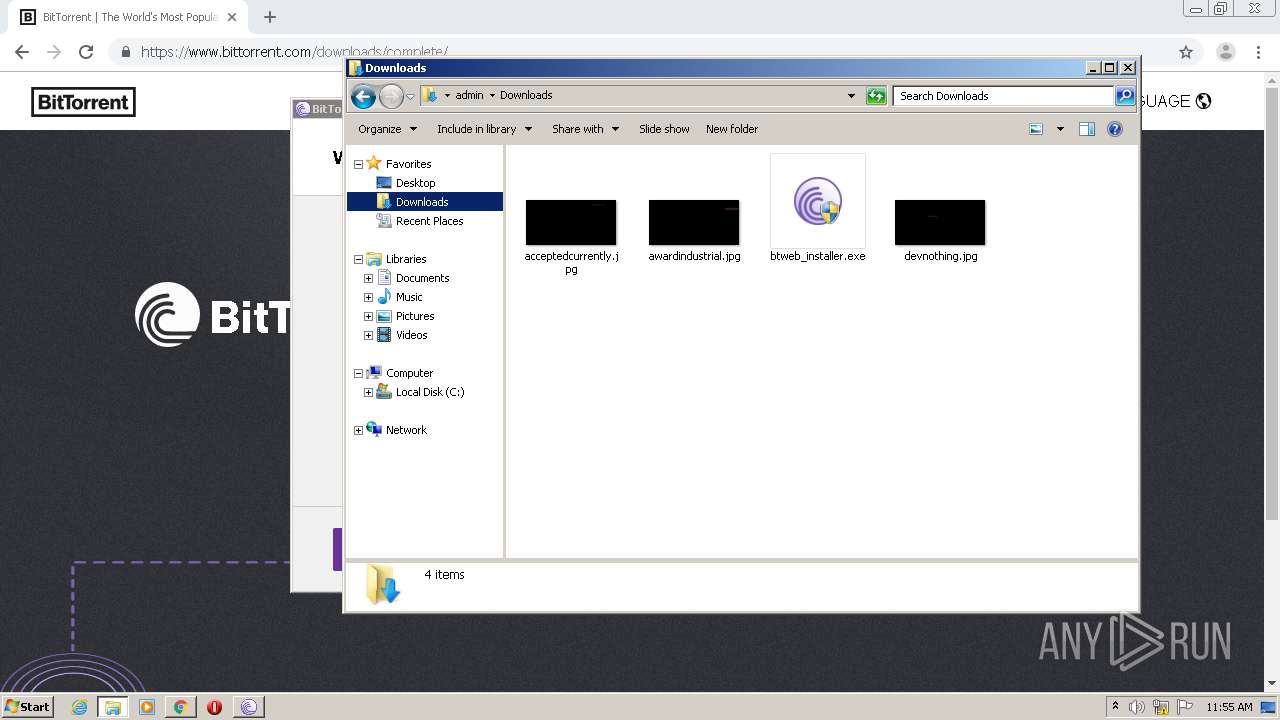Screen dimensions: 1280x720
Task: Click Chrome address bar URL
Action: [x=294, y=52]
